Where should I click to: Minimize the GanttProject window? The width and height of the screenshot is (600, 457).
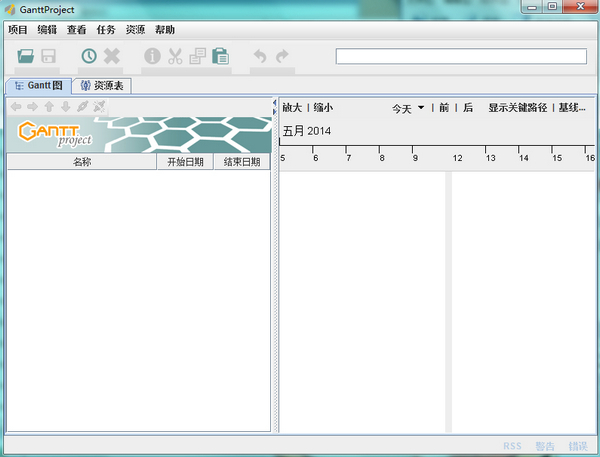pos(532,7)
